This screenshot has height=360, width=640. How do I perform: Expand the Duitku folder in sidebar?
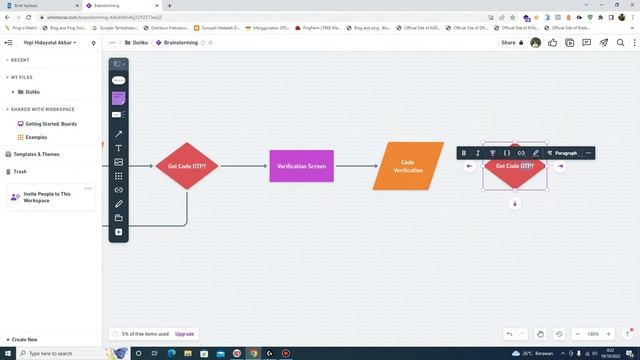click(13, 92)
